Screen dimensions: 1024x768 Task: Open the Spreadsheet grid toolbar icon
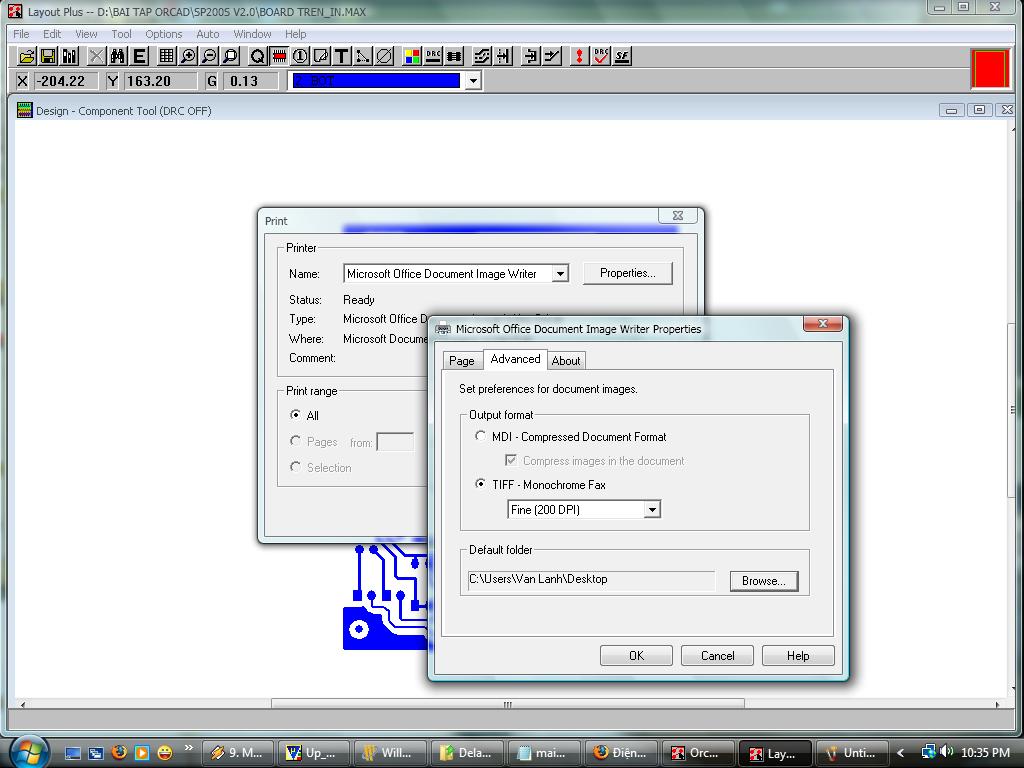pyautogui.click(x=167, y=56)
